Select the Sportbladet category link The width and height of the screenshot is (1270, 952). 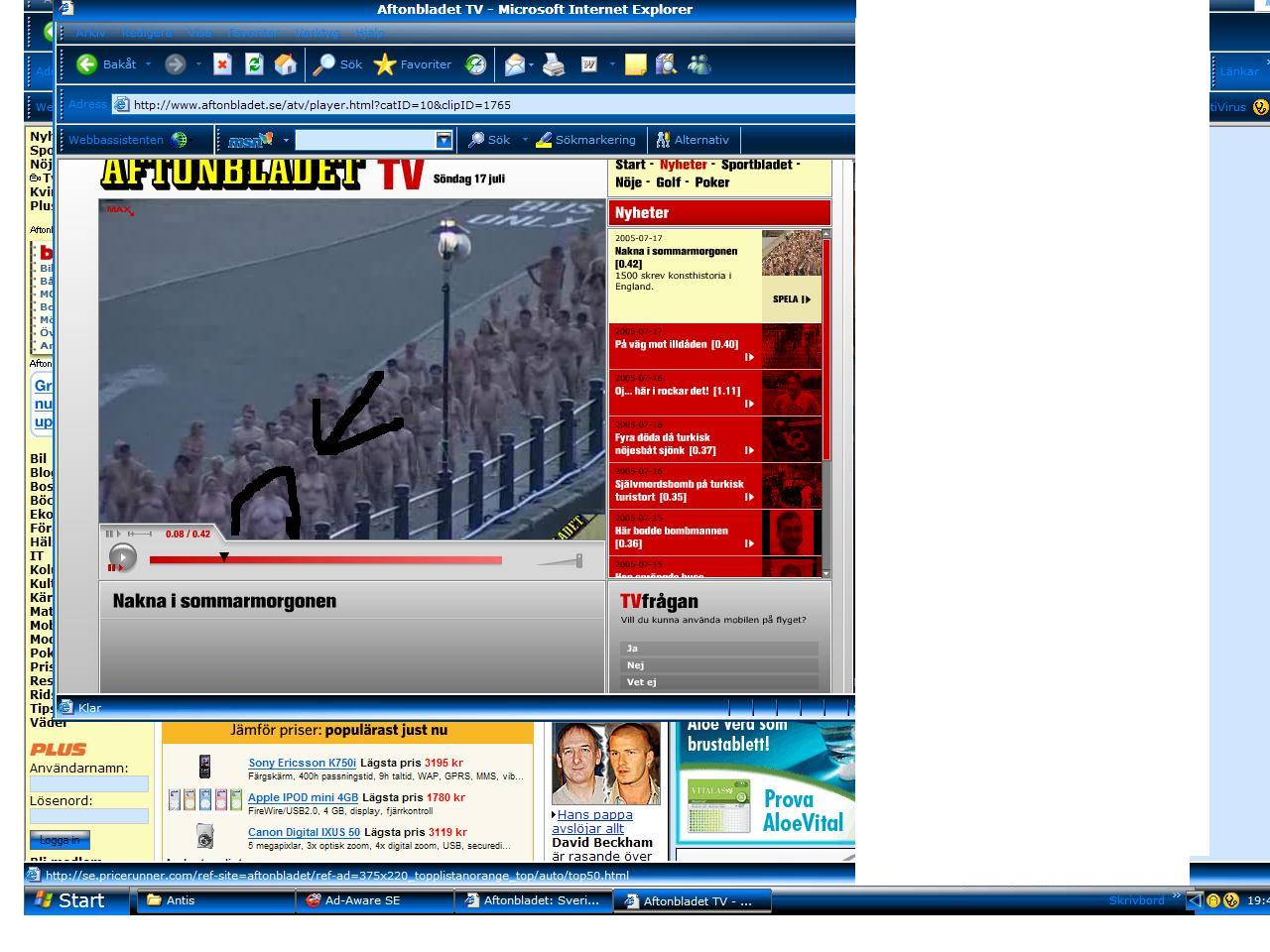pyautogui.click(x=757, y=166)
